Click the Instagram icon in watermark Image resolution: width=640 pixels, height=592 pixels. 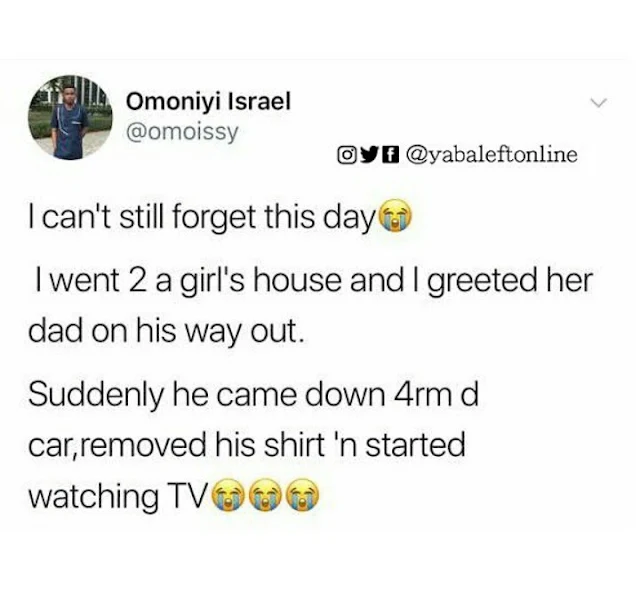(344, 155)
